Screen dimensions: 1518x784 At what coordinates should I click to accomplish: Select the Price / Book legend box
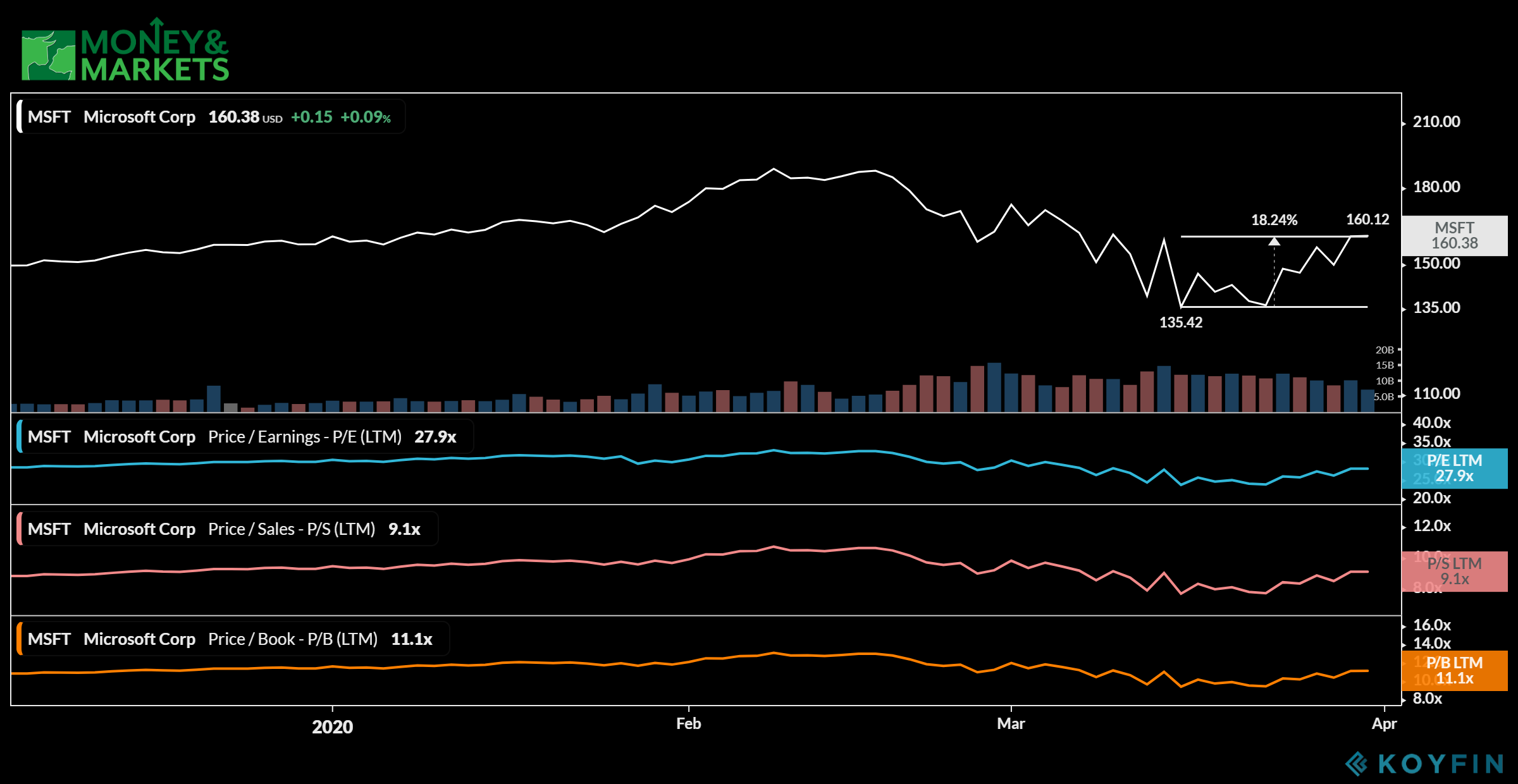(233, 639)
